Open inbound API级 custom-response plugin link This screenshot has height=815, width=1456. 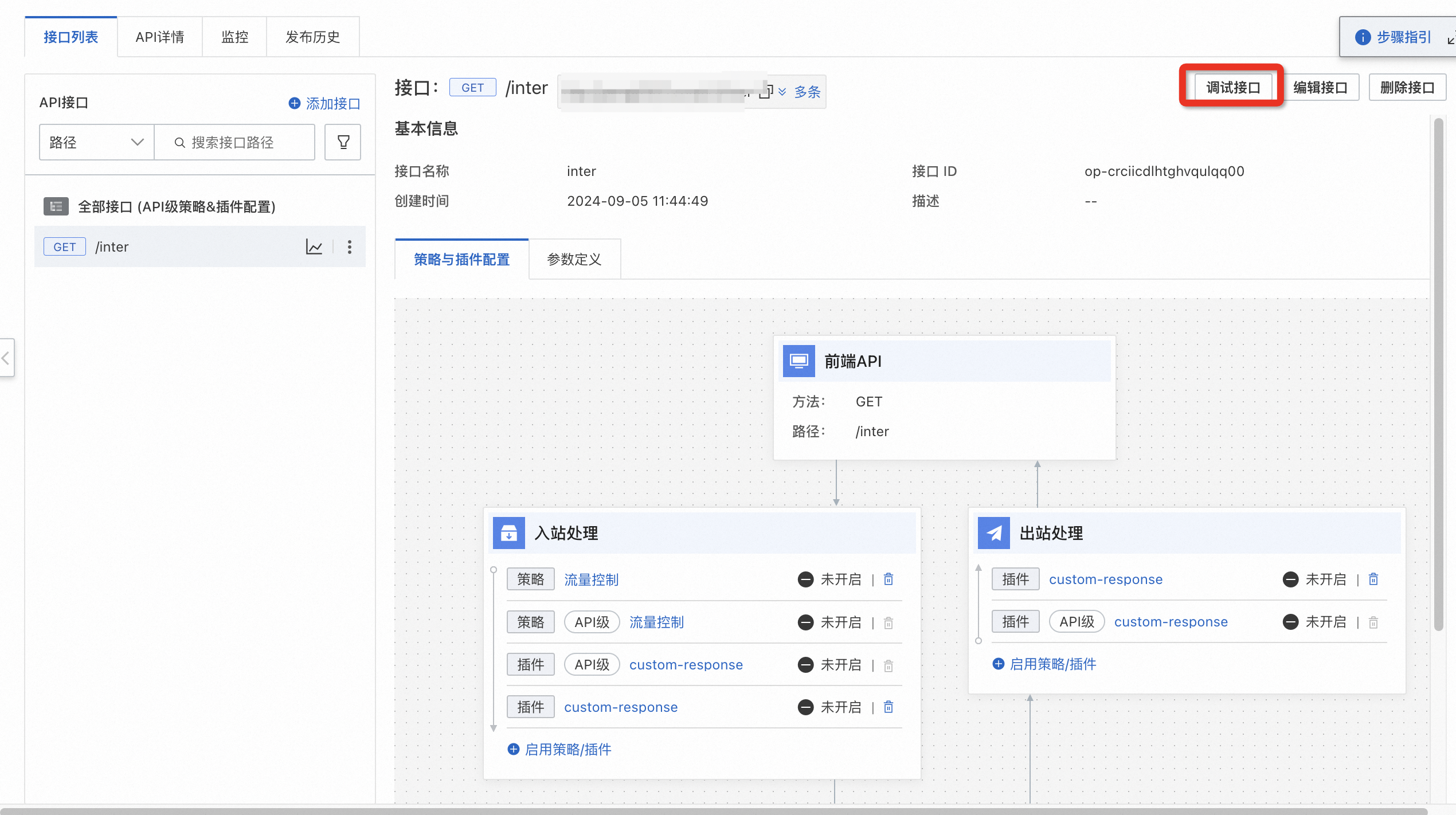[686, 665]
